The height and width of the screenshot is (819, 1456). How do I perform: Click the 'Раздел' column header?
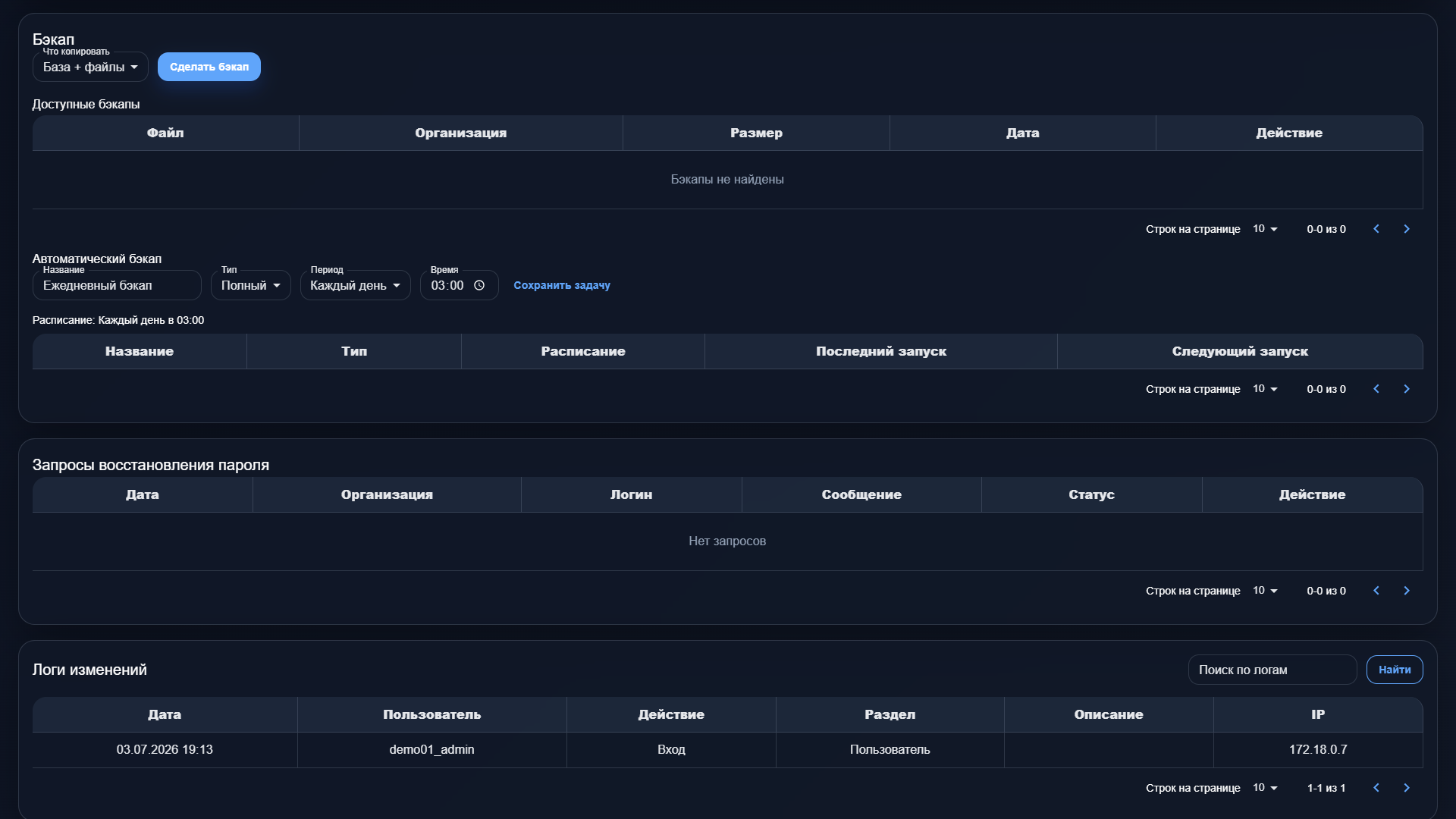point(890,714)
